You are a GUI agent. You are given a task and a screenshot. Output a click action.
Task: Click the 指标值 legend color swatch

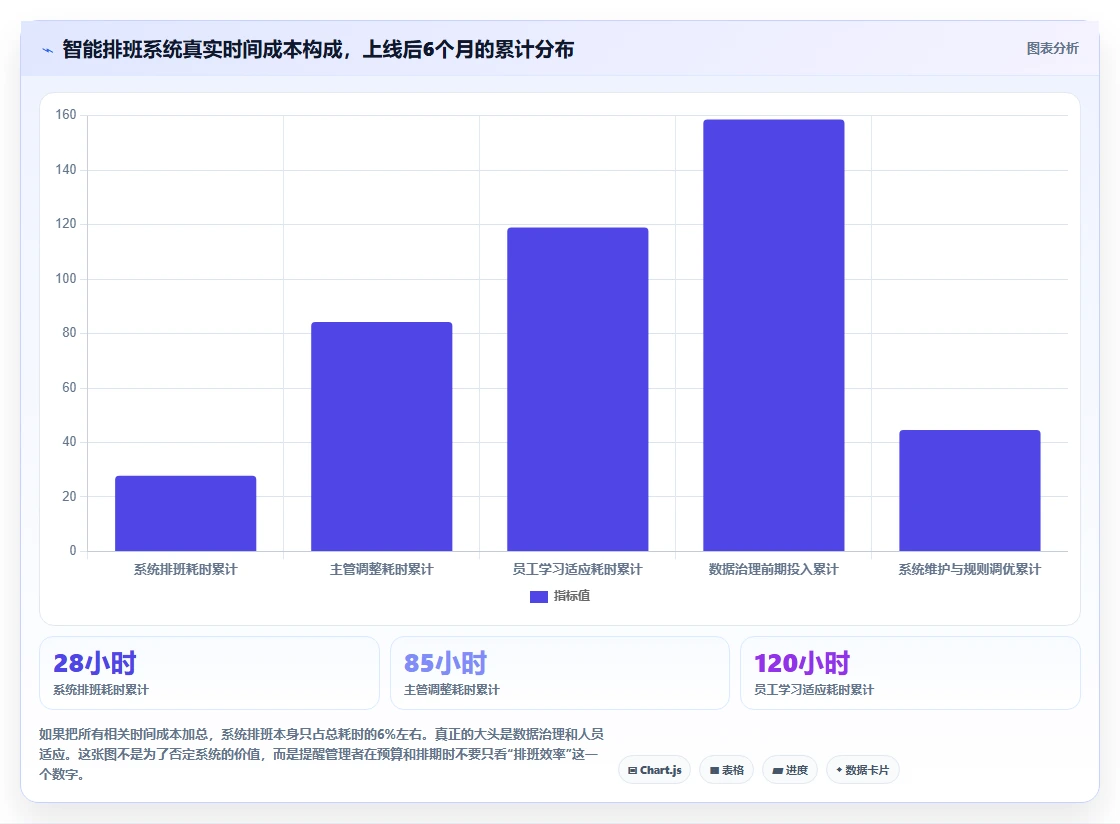coord(539,597)
